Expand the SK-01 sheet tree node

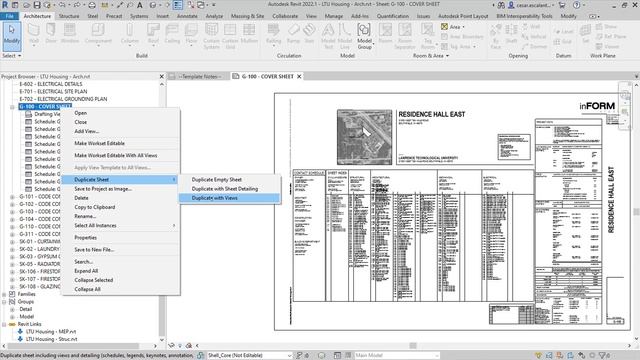12,242
